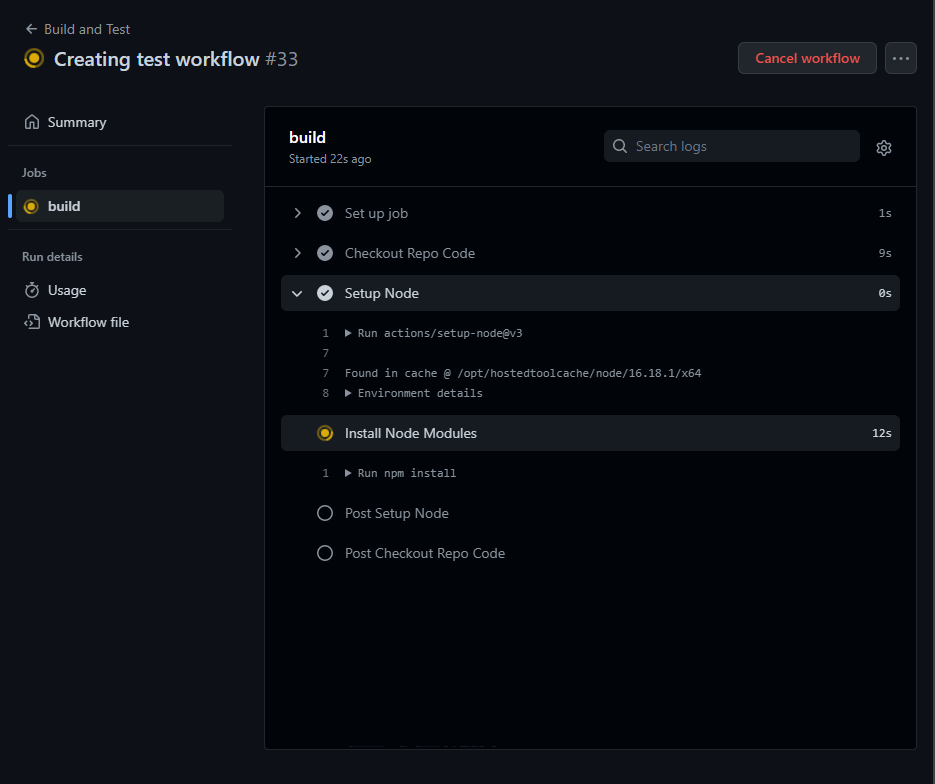Focus the Search logs input field
This screenshot has height=784, width=935.
coord(732,146)
